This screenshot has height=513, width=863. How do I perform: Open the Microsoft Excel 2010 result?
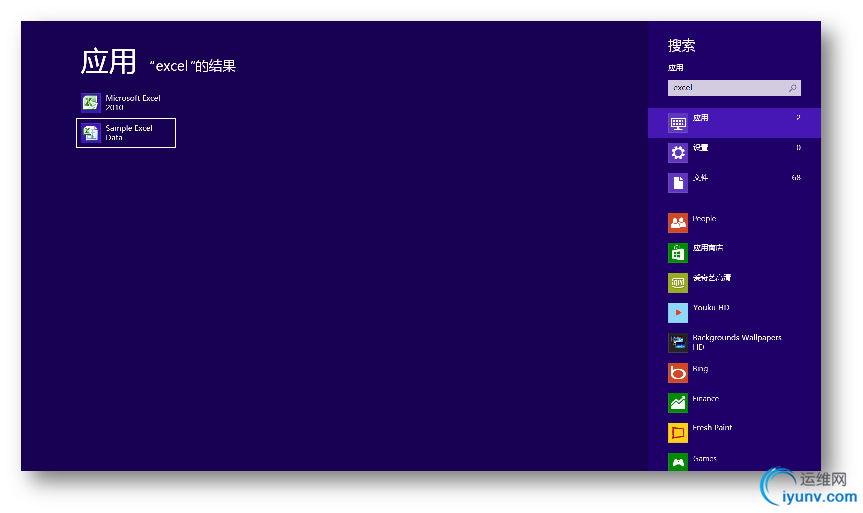pyautogui.click(x=125, y=103)
